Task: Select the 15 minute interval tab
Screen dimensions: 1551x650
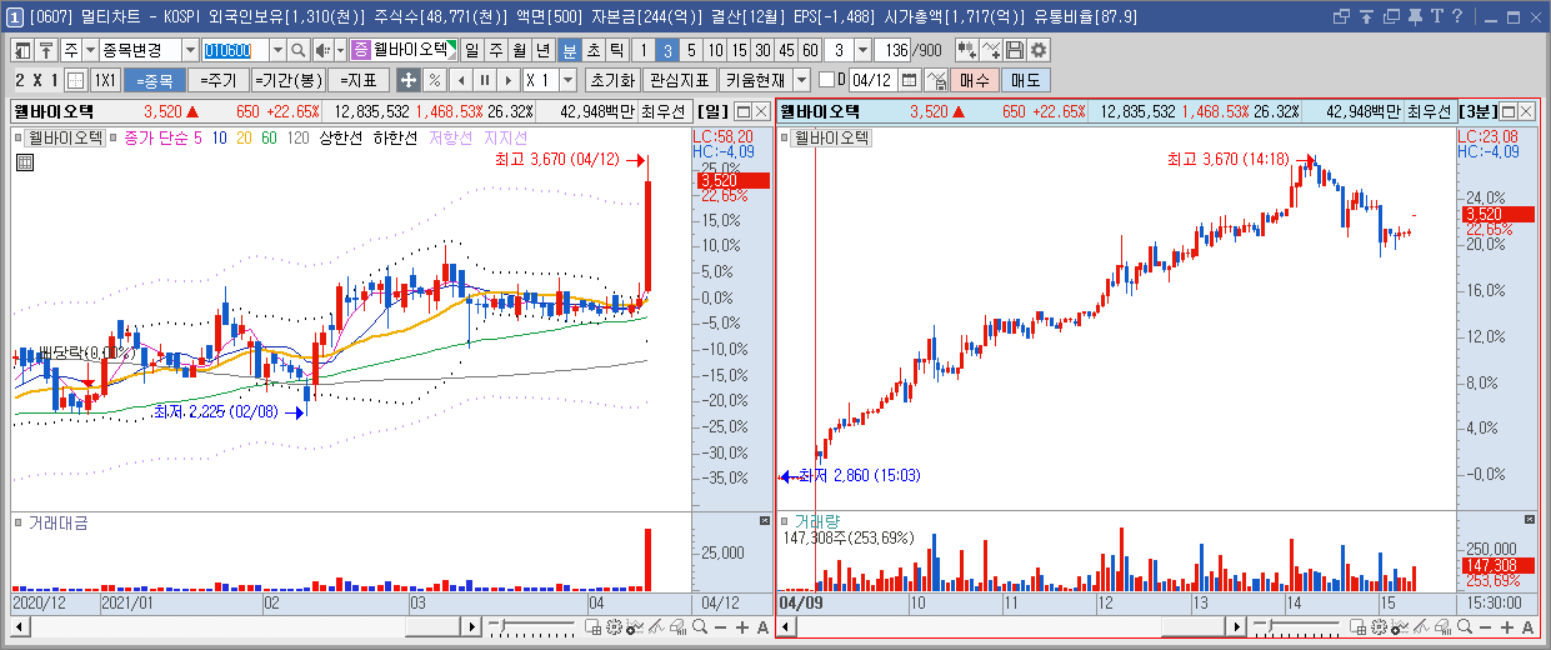Action: pos(739,50)
